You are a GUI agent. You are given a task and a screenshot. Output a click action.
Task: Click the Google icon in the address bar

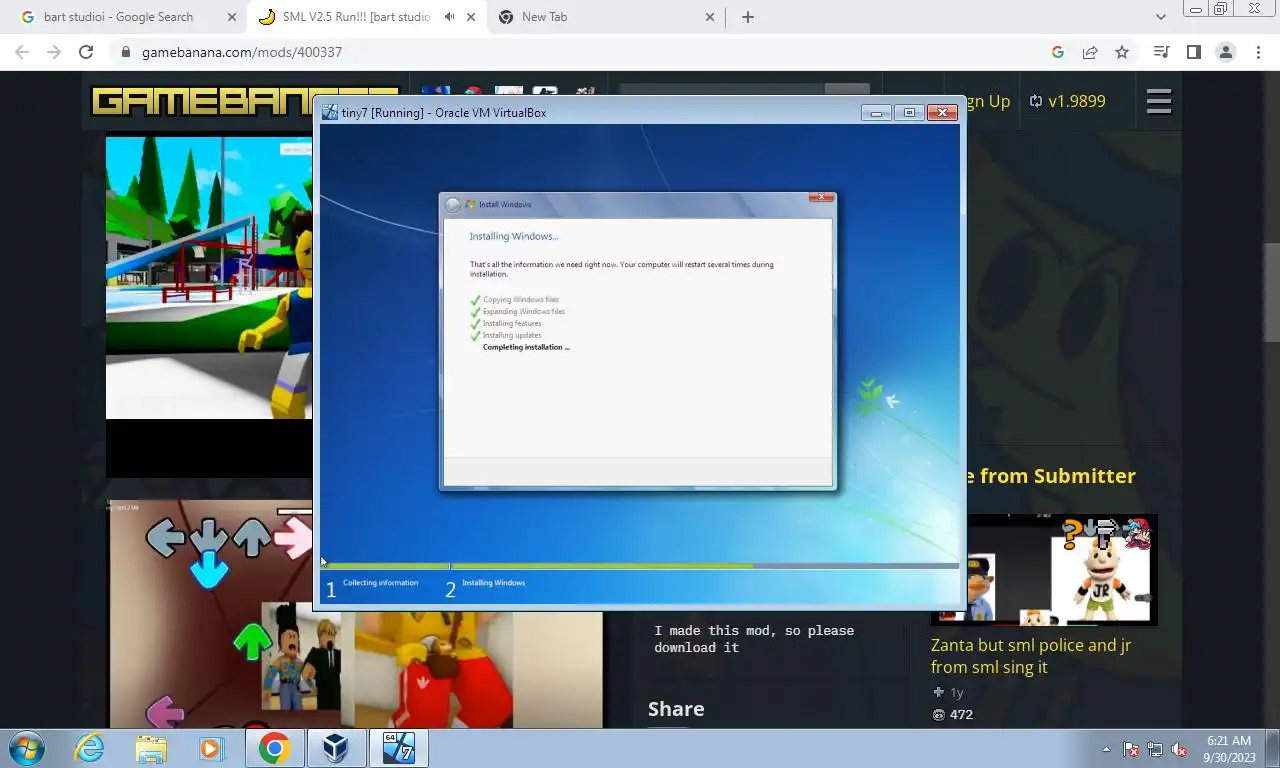(1058, 52)
